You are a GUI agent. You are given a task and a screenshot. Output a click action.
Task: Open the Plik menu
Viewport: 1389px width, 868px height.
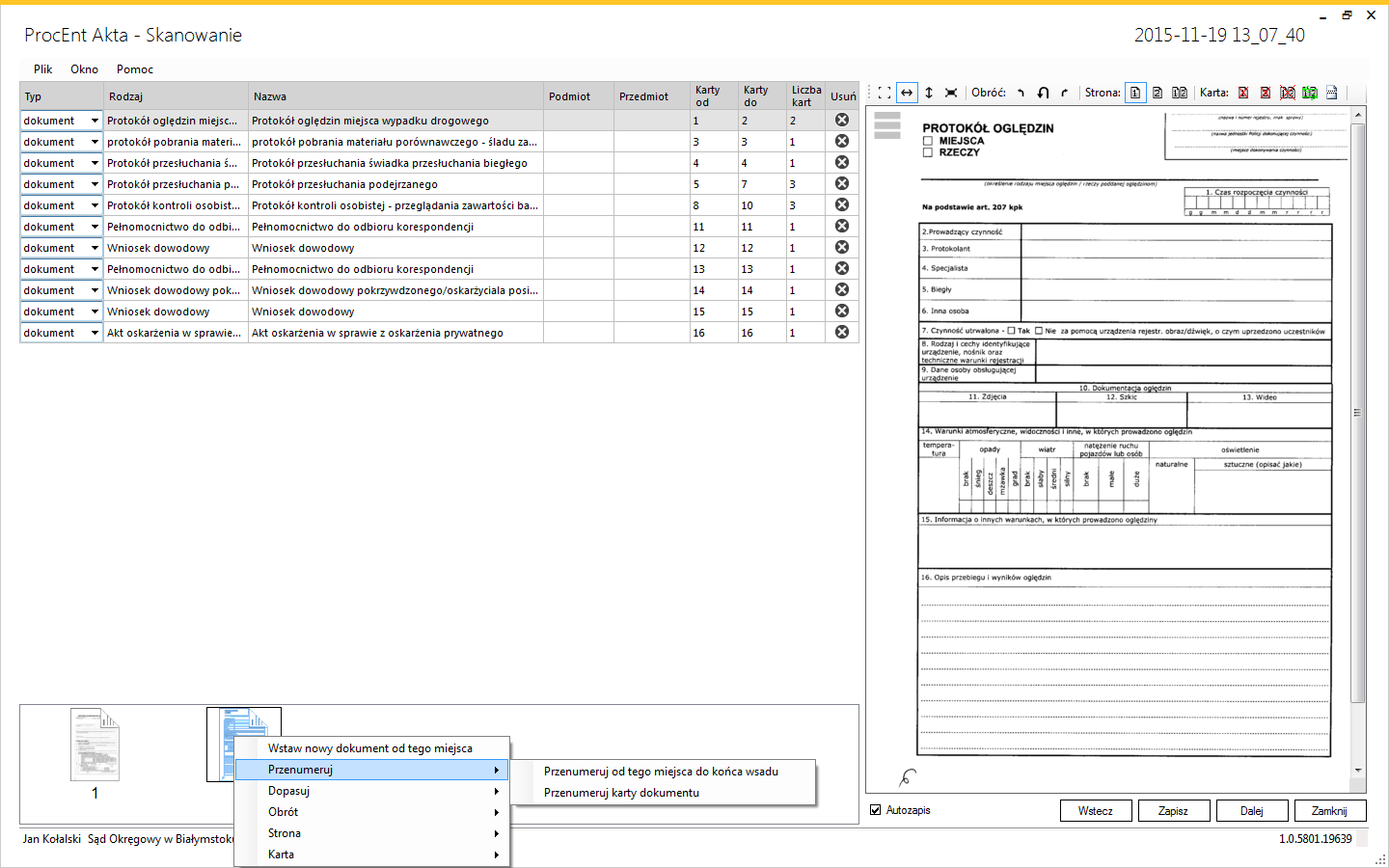(x=43, y=69)
